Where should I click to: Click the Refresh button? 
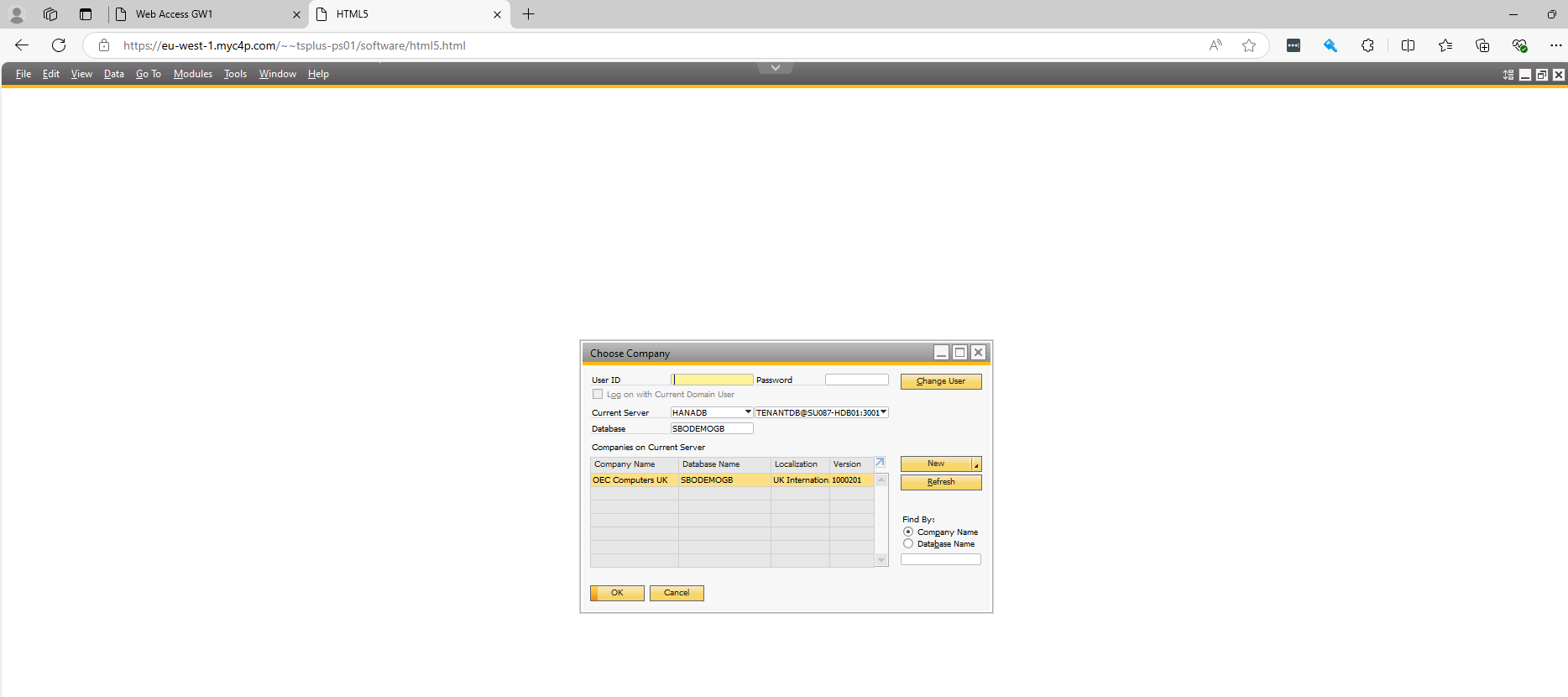[x=941, y=482]
